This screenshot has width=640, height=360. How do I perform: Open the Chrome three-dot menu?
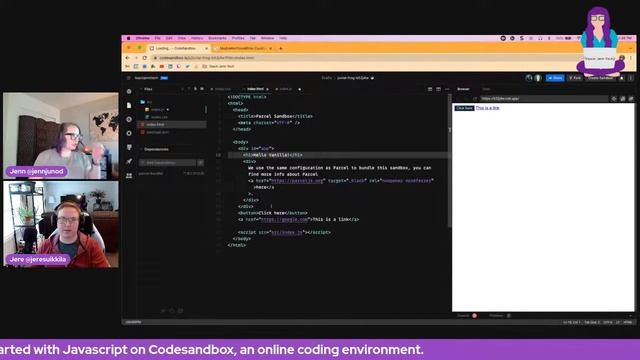point(631,58)
